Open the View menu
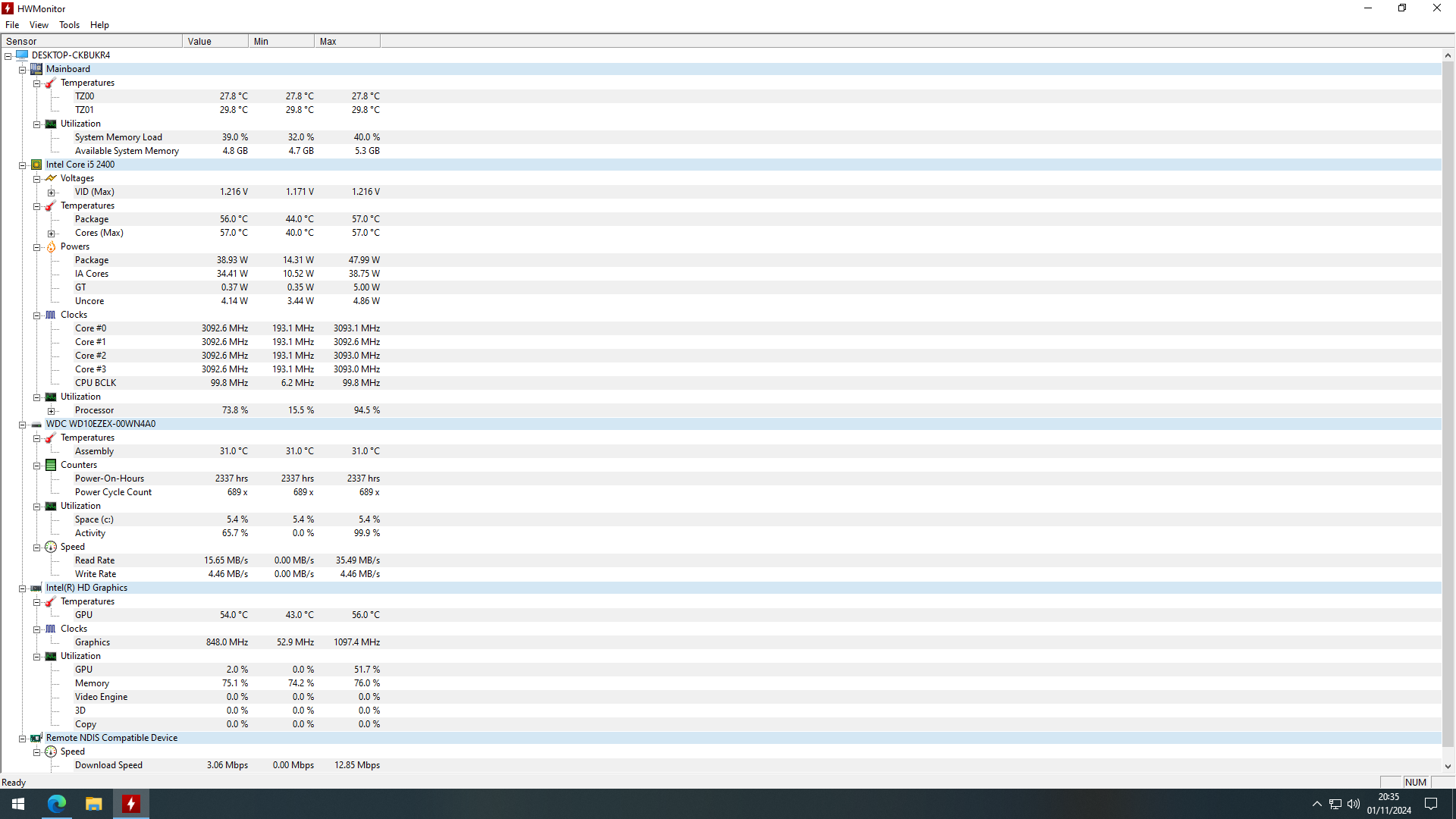Viewport: 1456px width, 819px height. [x=39, y=25]
